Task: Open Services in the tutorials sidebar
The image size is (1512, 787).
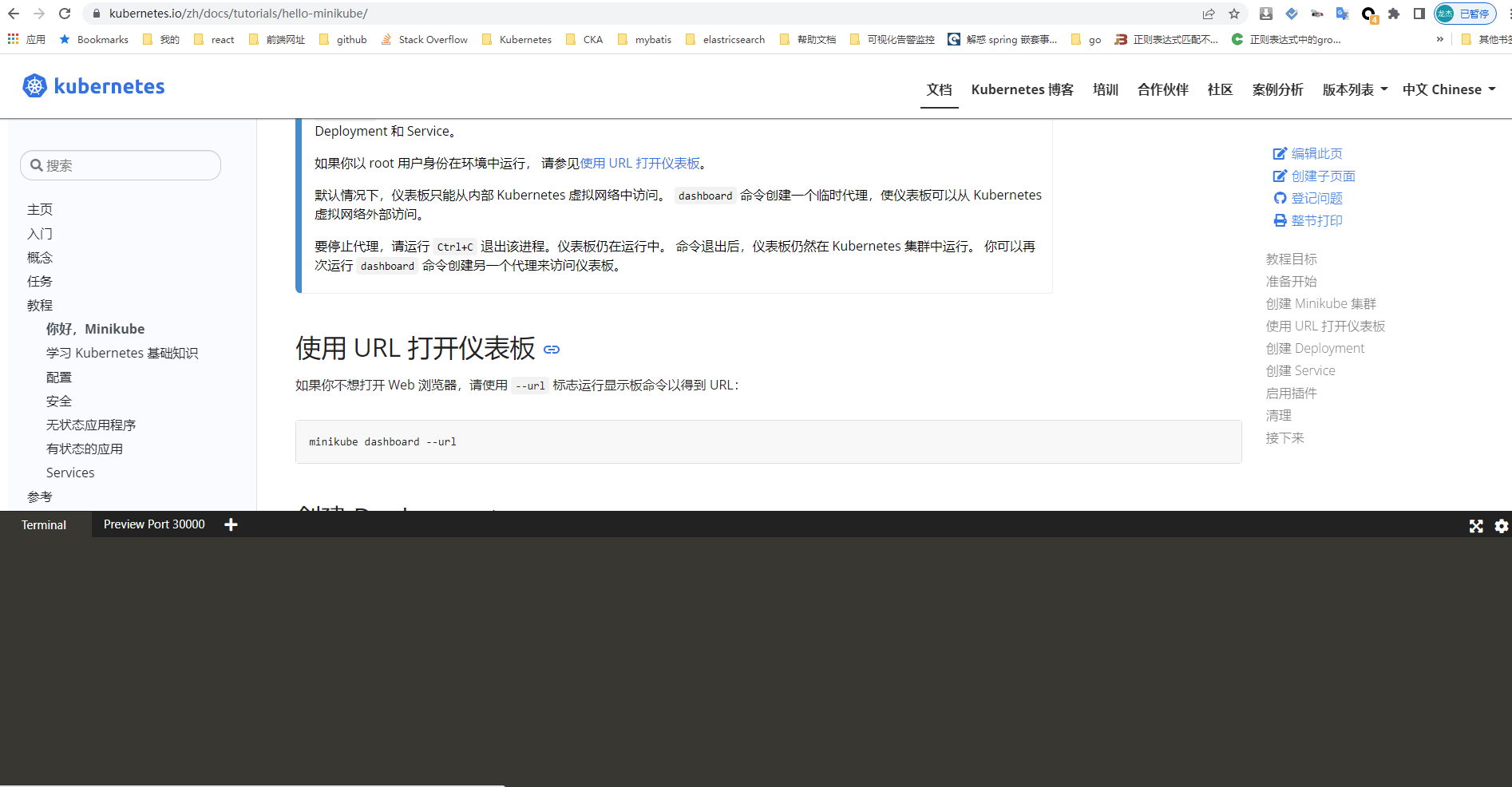Action: (x=70, y=473)
